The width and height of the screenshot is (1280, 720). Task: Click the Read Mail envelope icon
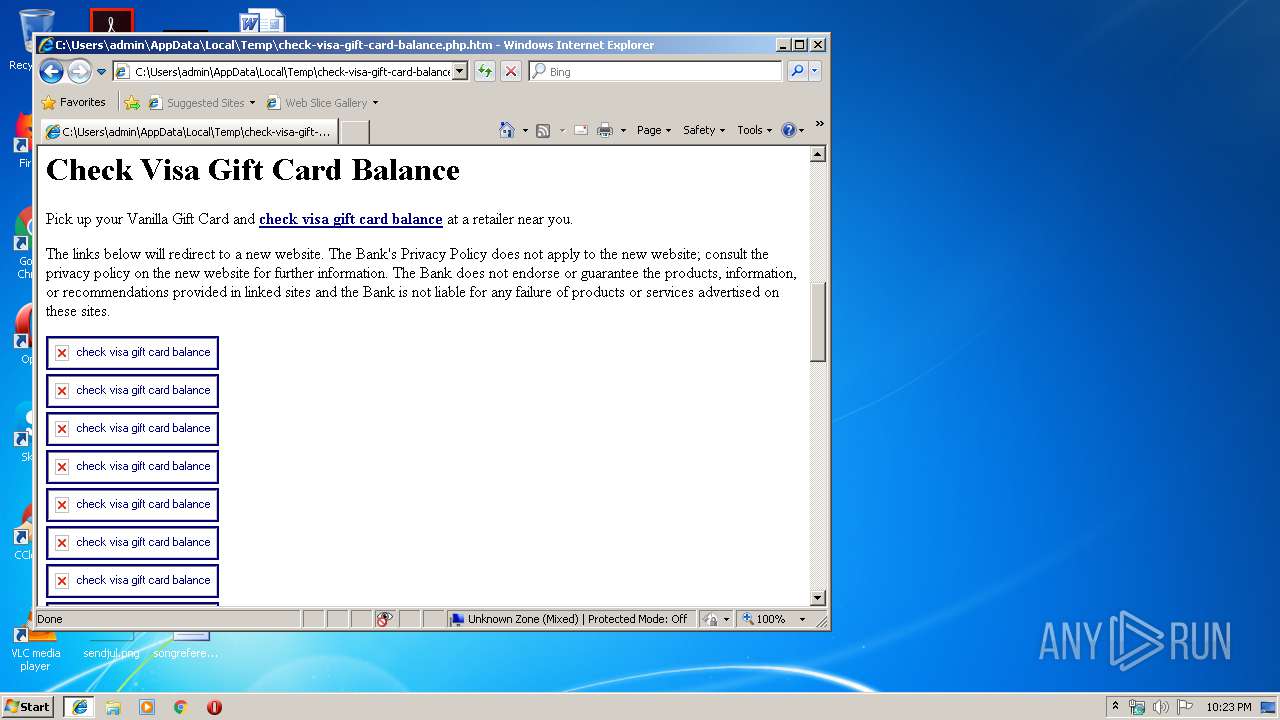(581, 130)
